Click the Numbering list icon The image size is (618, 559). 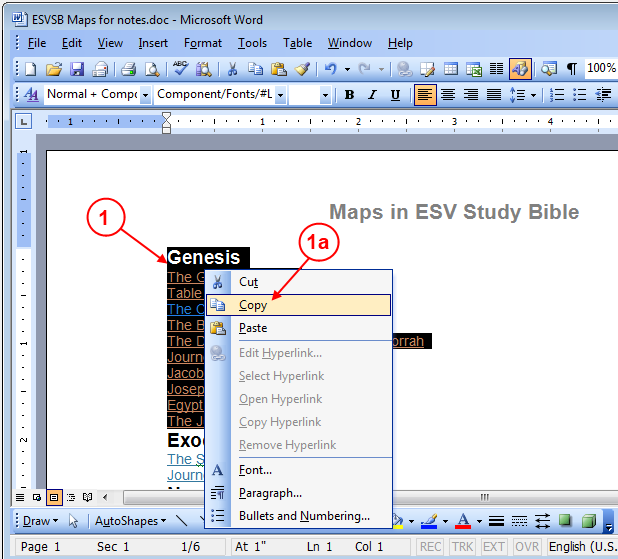tap(557, 95)
